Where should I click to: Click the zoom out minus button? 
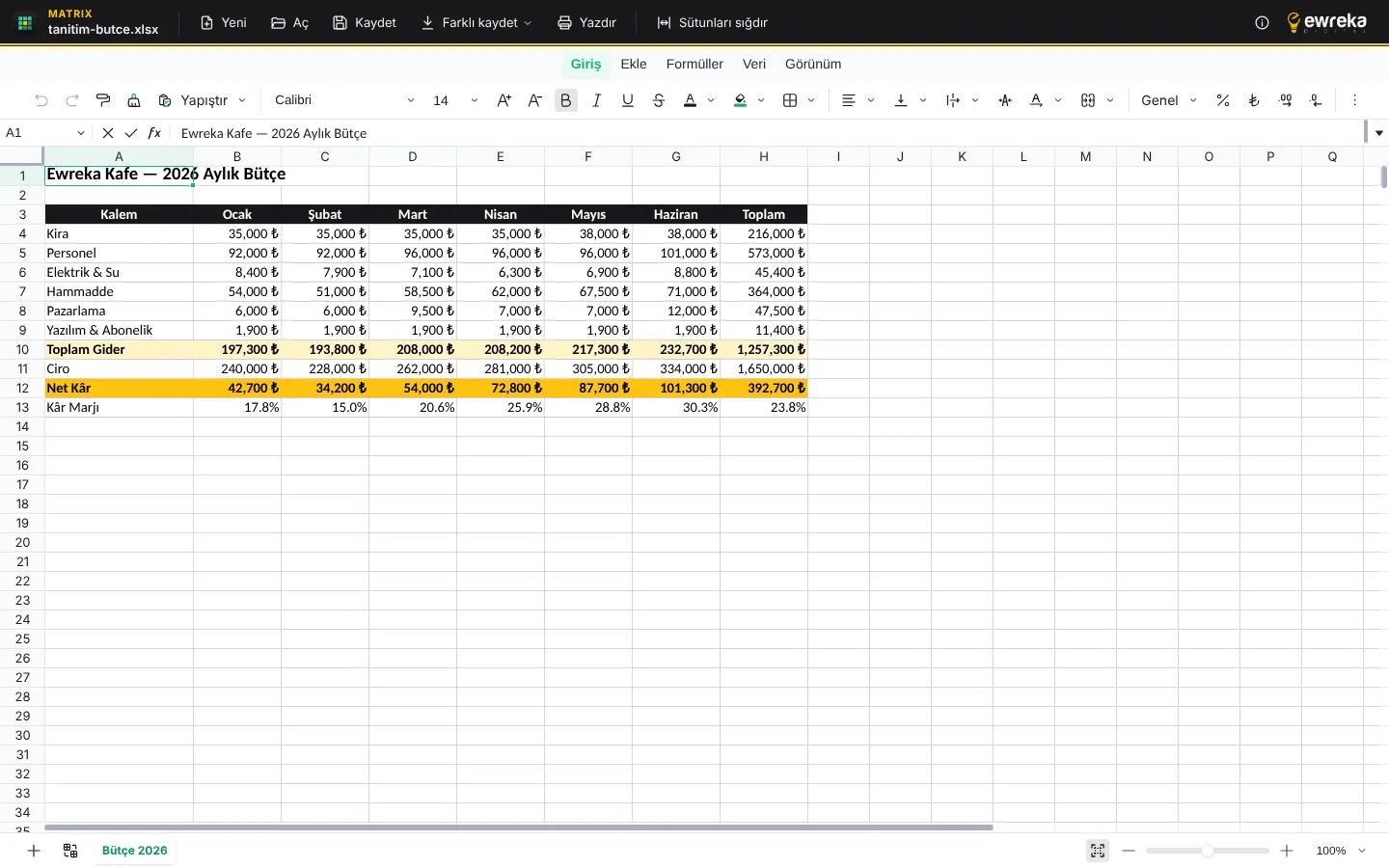point(1129,851)
